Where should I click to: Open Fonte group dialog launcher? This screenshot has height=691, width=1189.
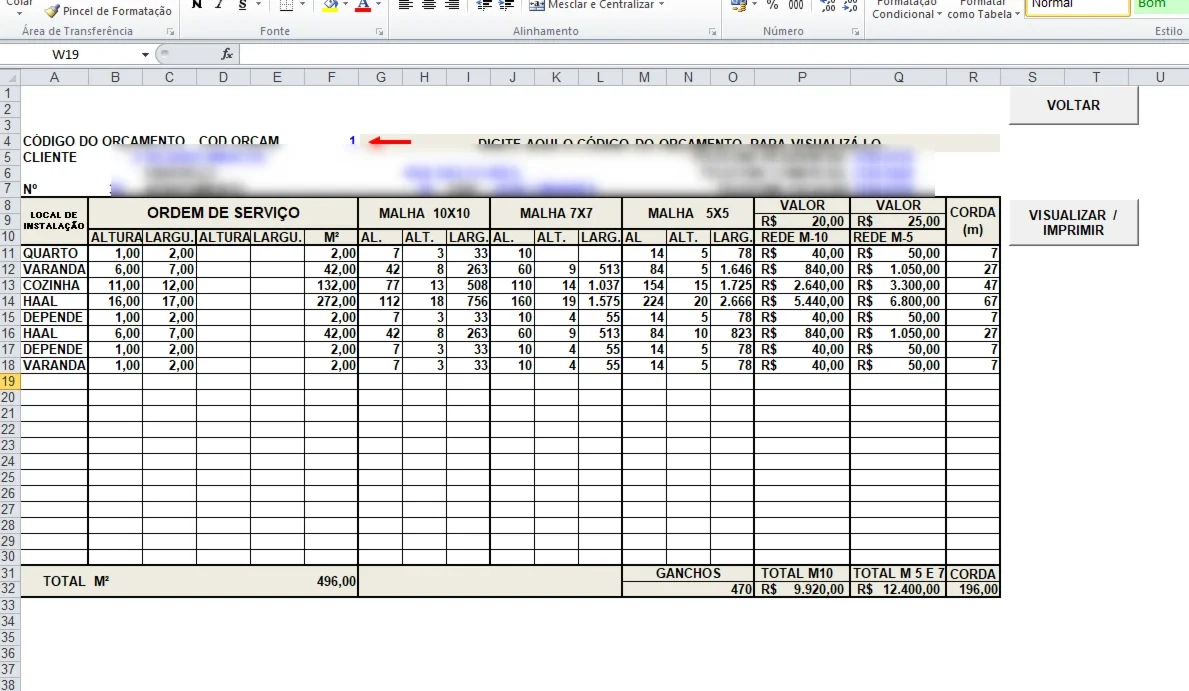point(379,32)
